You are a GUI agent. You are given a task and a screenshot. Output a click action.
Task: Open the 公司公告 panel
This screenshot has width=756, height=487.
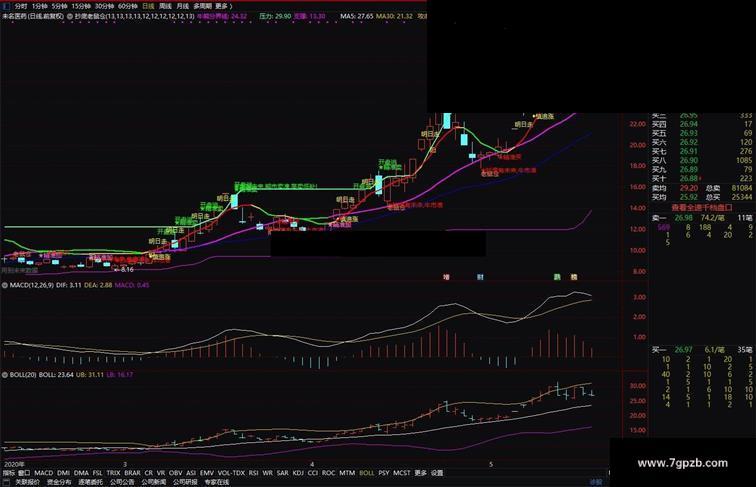click(x=122, y=482)
